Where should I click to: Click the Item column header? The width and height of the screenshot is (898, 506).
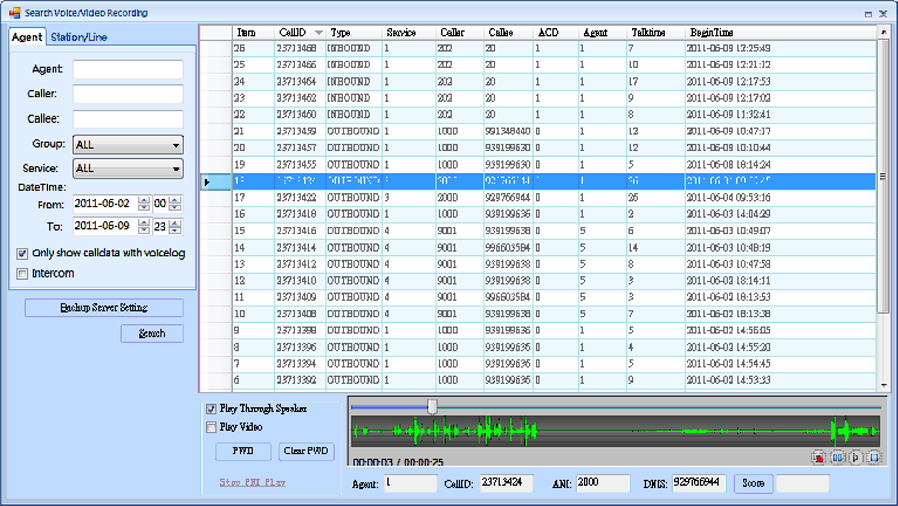253,33
